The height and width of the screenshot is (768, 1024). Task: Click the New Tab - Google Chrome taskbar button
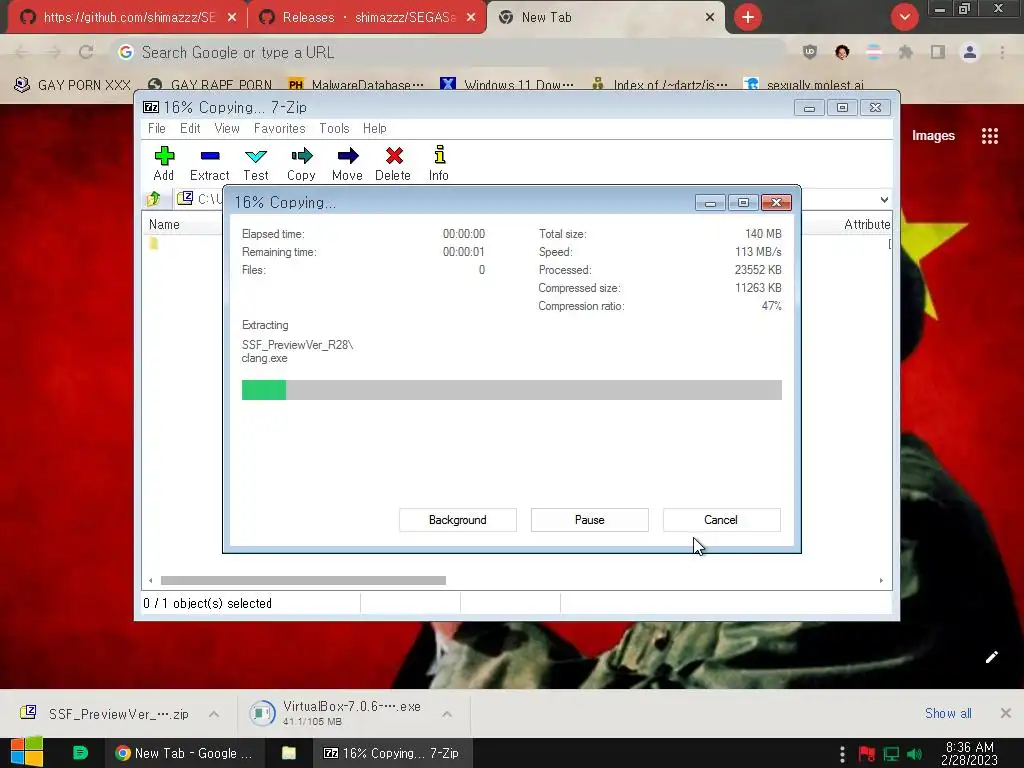click(x=184, y=753)
